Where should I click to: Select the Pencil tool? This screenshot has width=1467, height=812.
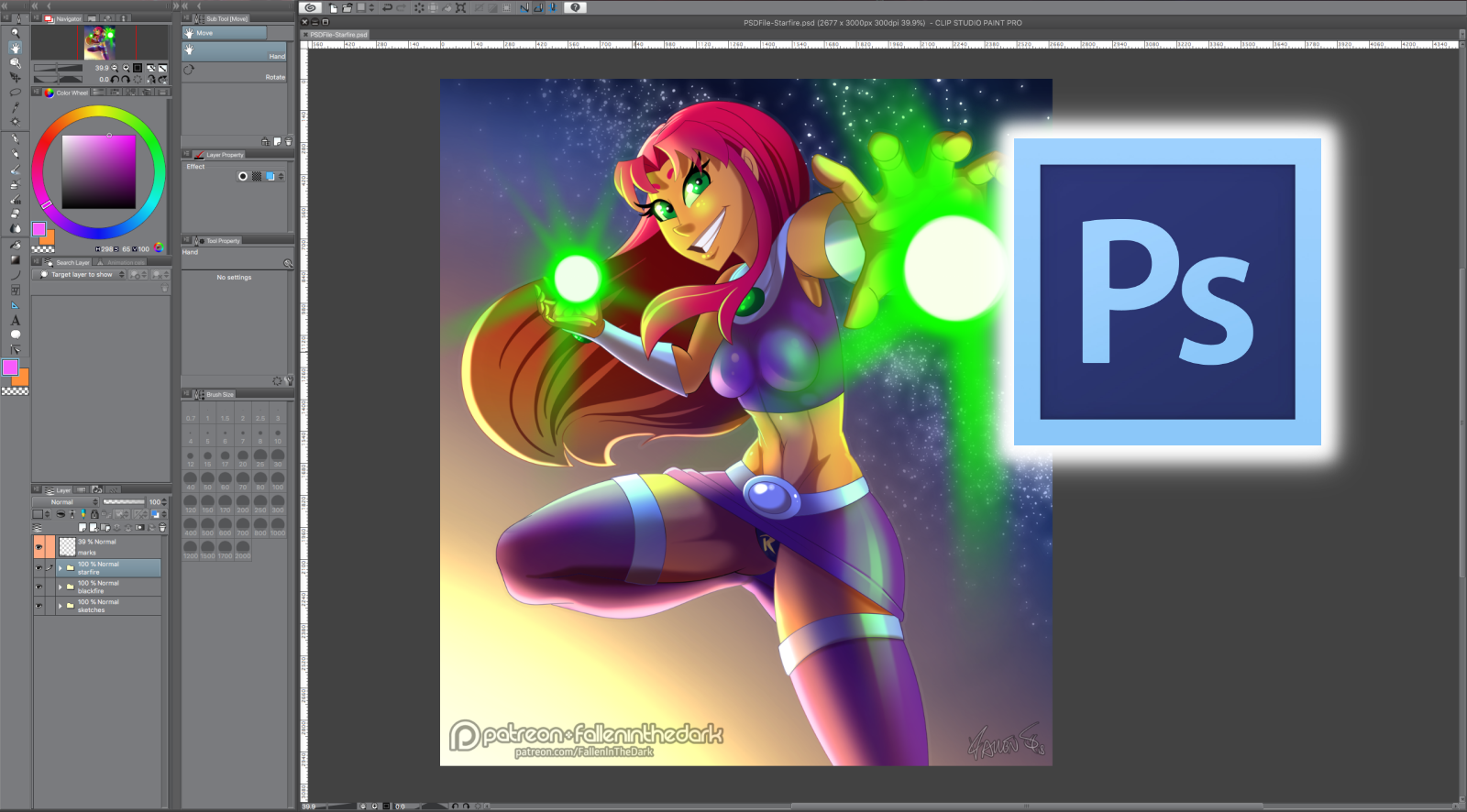click(15, 154)
